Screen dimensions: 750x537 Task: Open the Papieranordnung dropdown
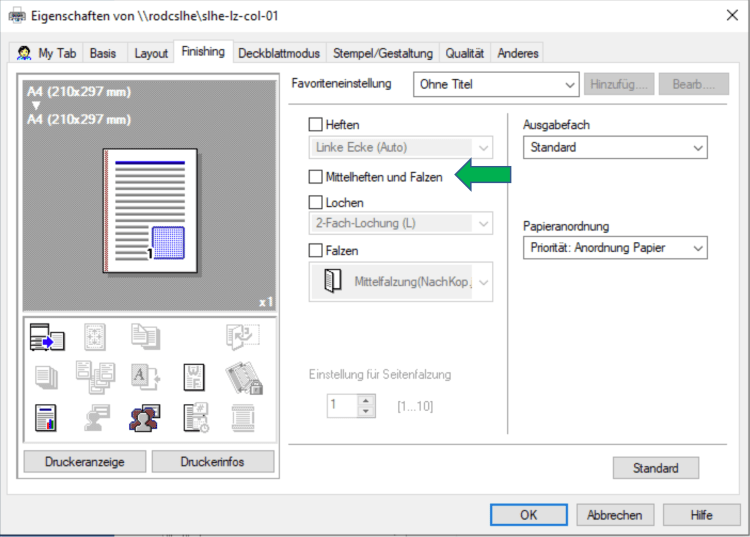(x=614, y=248)
